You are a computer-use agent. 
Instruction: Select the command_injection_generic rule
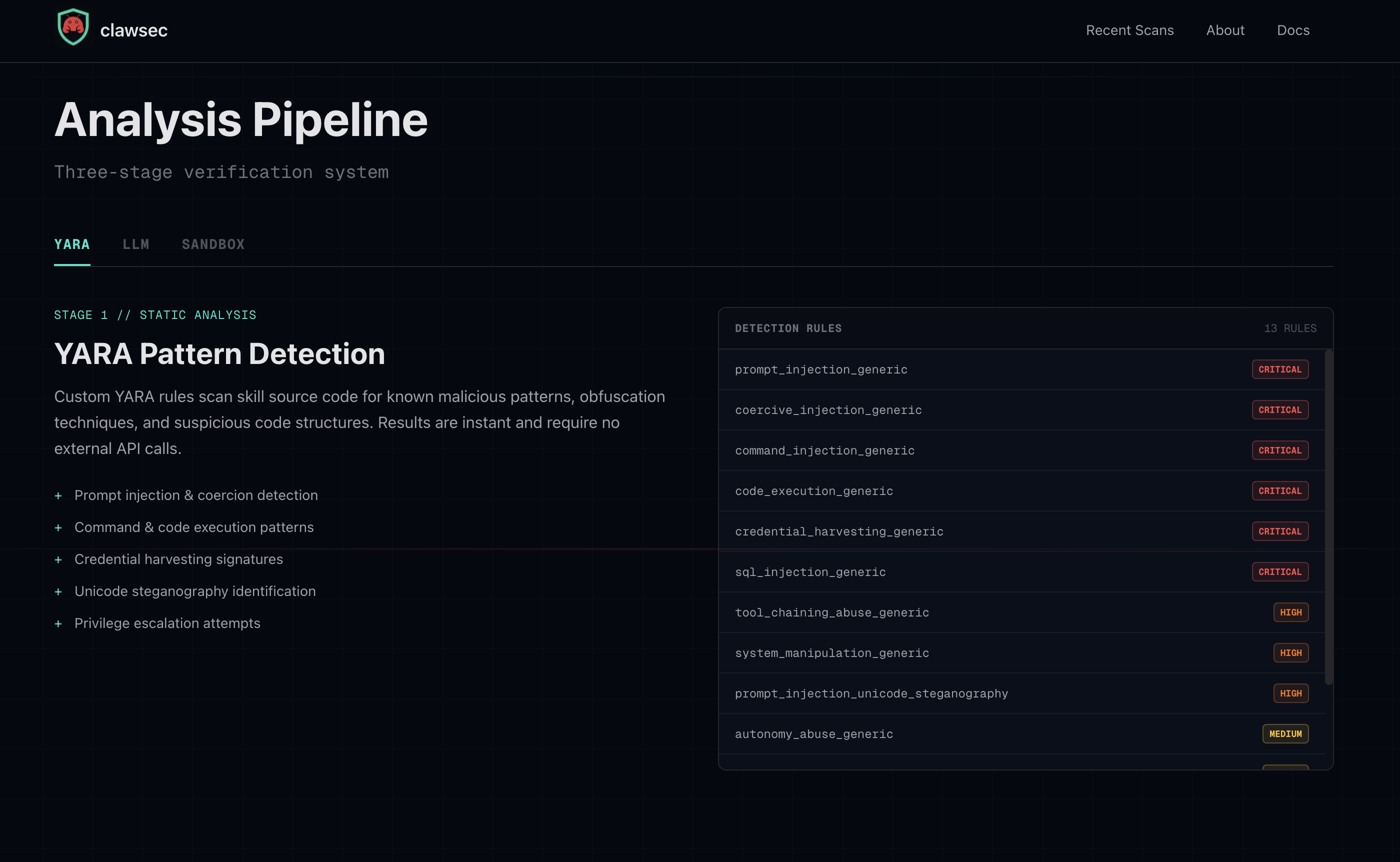point(824,450)
